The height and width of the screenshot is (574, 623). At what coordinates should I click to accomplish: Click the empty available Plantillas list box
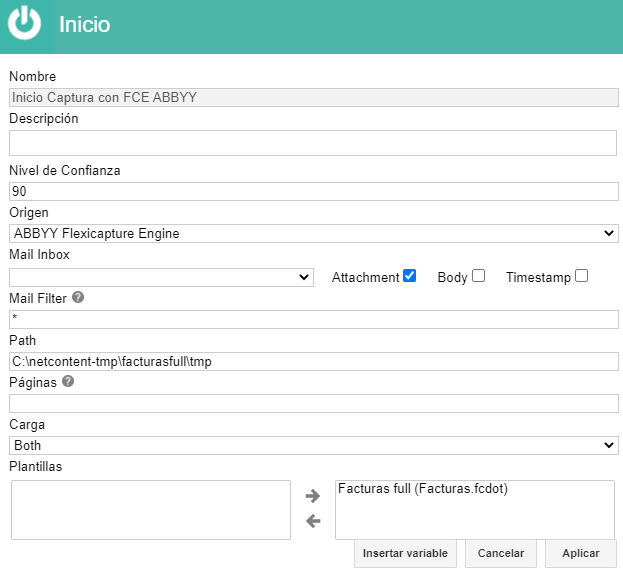pyautogui.click(x=151, y=510)
